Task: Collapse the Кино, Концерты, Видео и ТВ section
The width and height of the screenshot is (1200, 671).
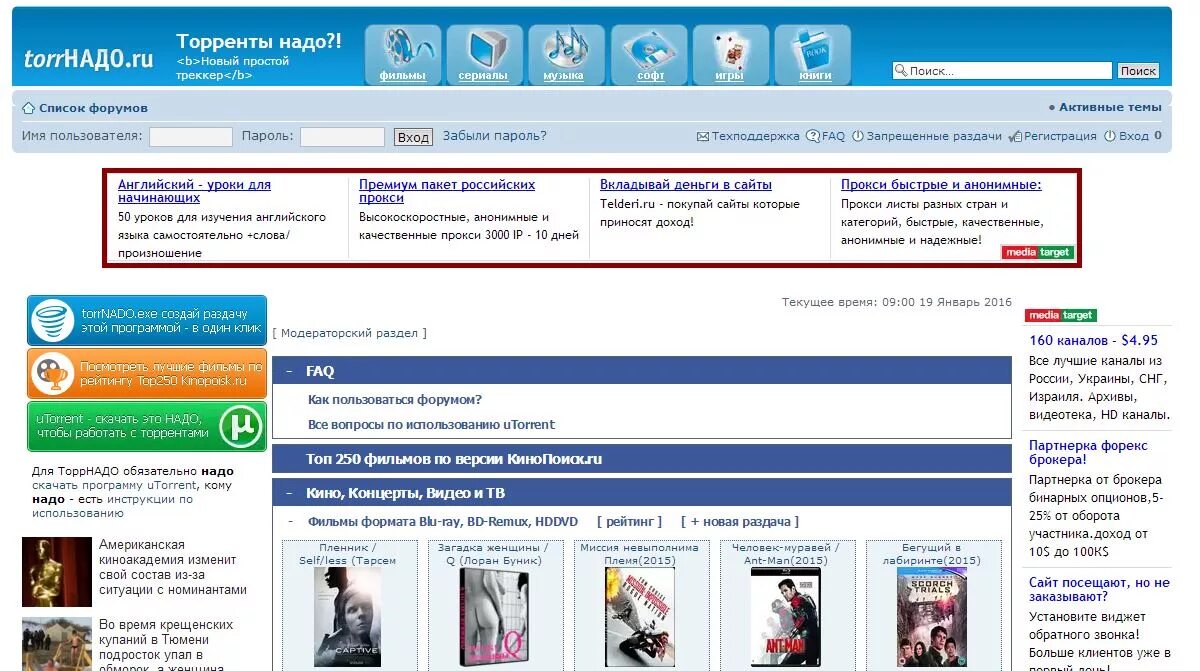Action: coord(289,493)
